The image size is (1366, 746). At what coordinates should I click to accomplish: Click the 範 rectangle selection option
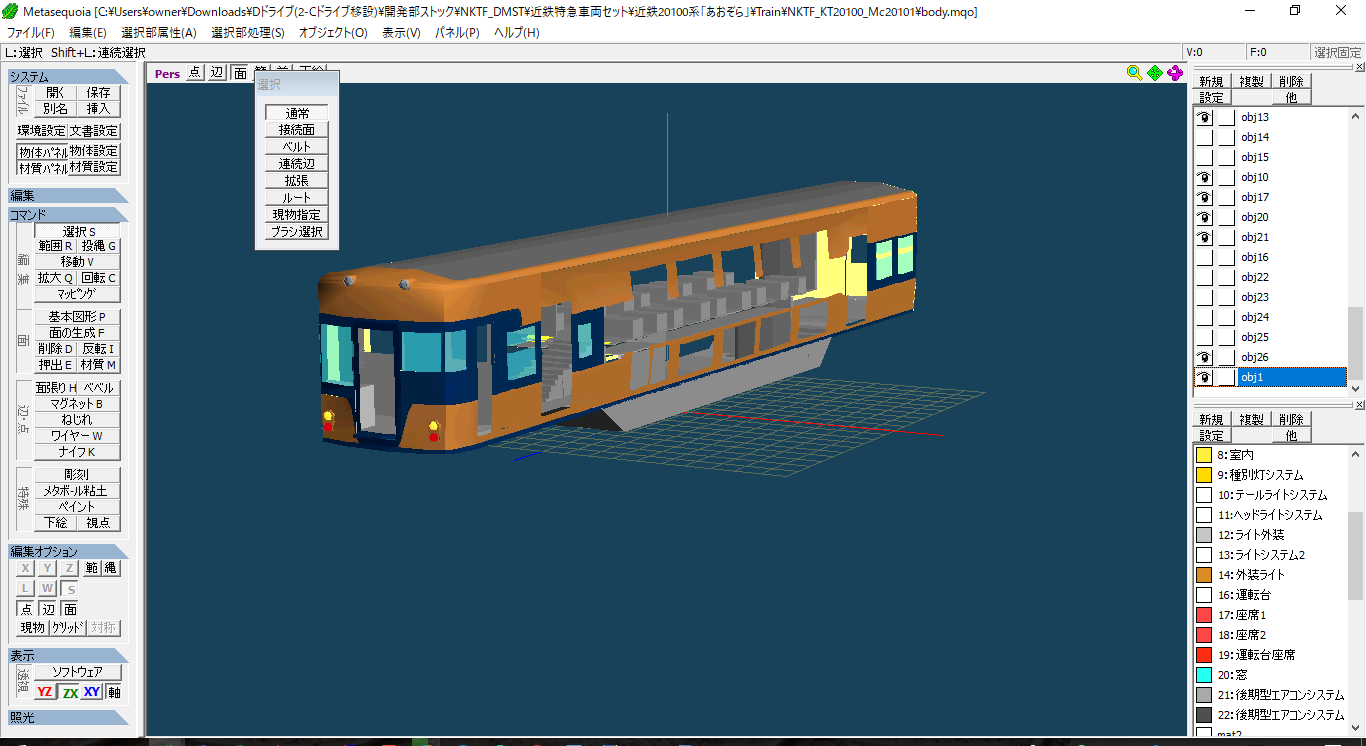click(x=92, y=568)
